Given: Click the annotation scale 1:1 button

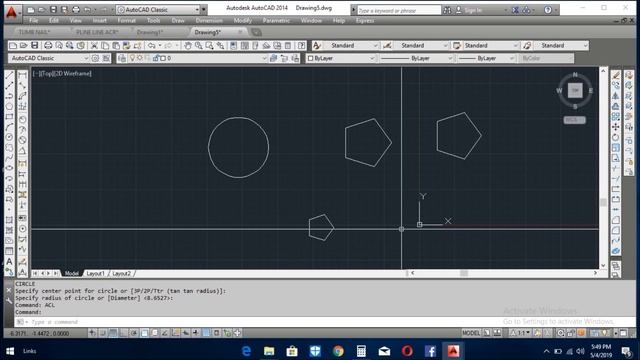Looking at the screenshot, I should (x=521, y=333).
